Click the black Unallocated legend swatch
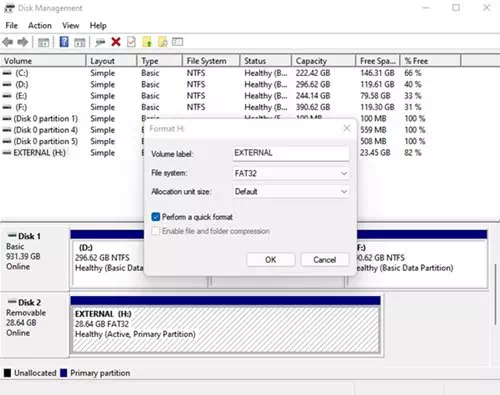Viewport: 500px width, 395px height. [x=7, y=373]
